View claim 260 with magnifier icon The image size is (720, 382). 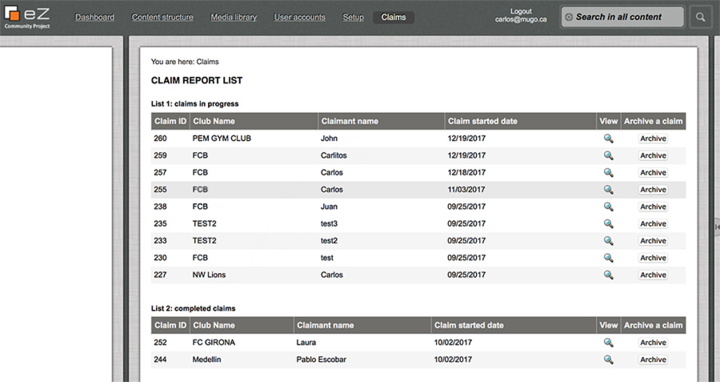coord(608,139)
